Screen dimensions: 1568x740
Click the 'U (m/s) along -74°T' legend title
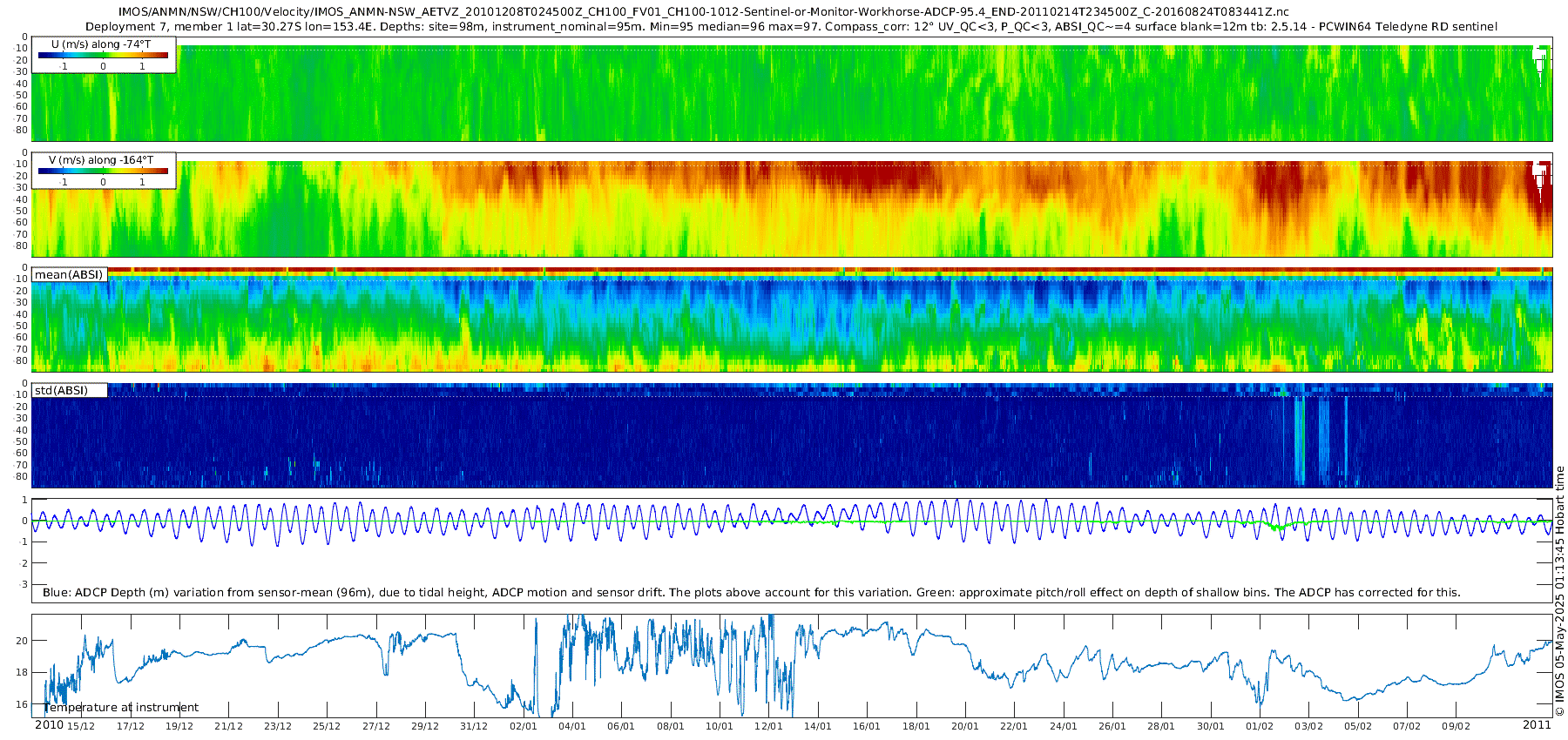click(101, 44)
